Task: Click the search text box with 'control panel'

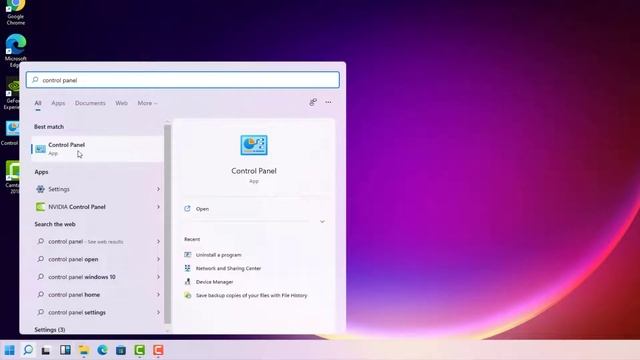Action: pyautogui.click(x=183, y=80)
